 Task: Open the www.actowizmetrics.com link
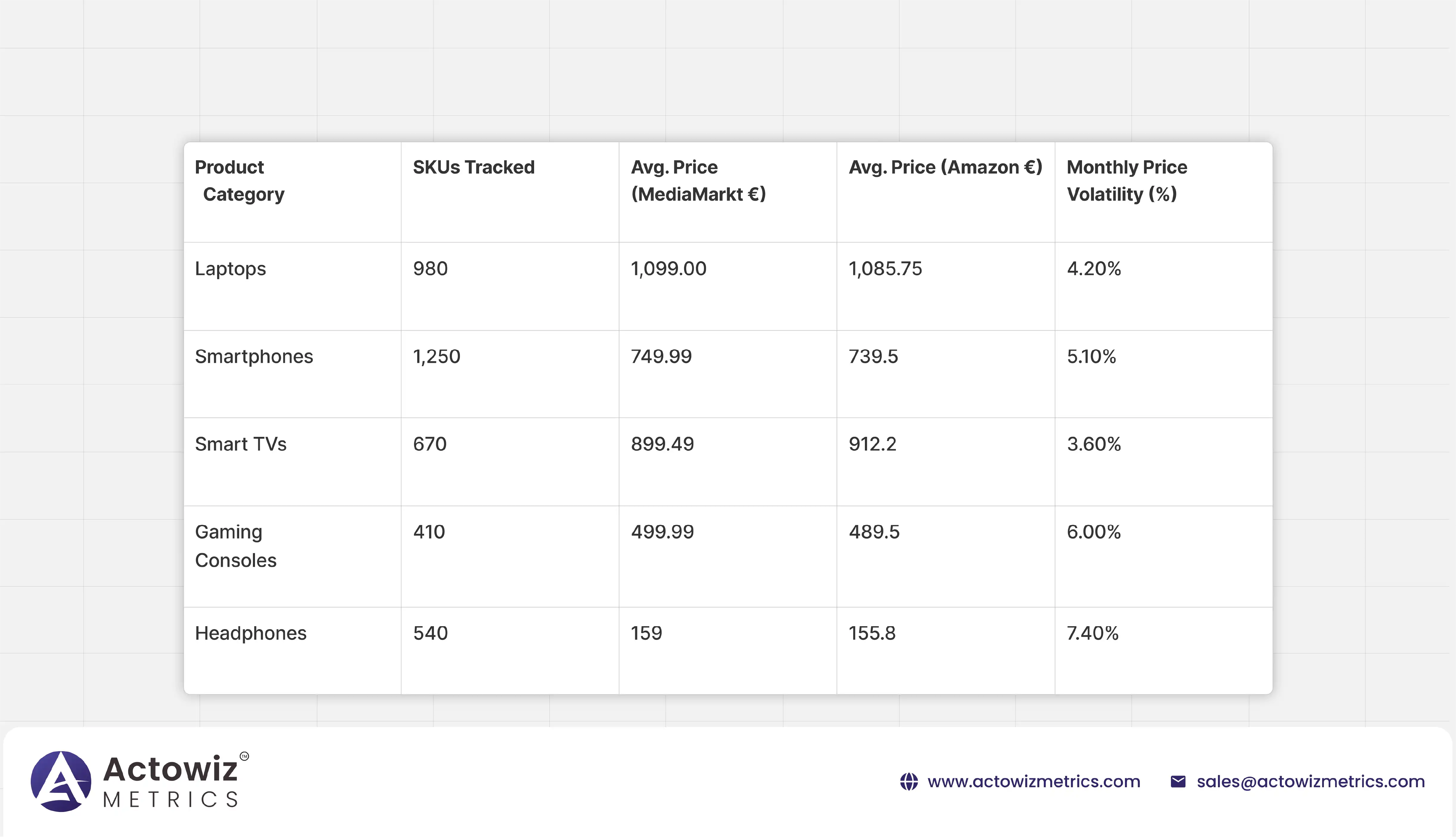1033,782
